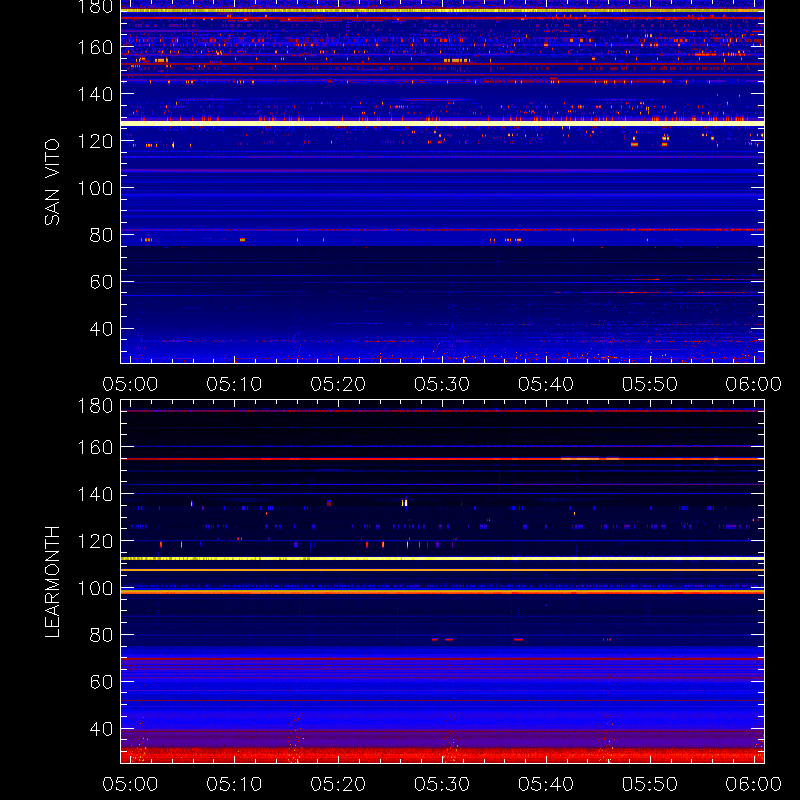Pick the 05:10 time label under San Vito plot
The width and height of the screenshot is (800, 800).
point(234,384)
